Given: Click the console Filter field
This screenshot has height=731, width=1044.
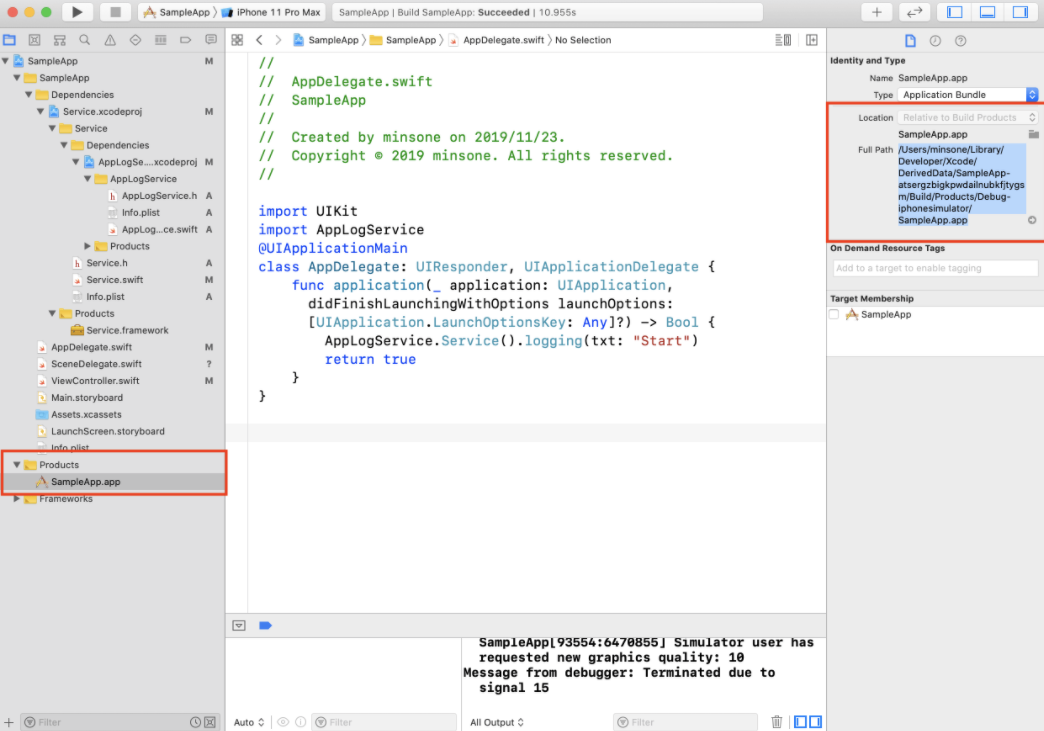Looking at the screenshot, I should [x=685, y=722].
